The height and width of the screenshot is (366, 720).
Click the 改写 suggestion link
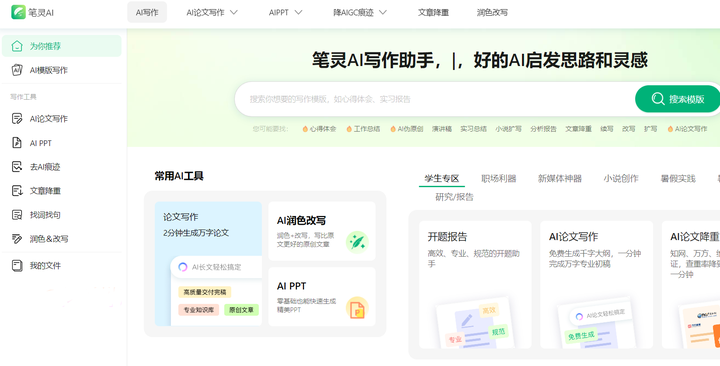pos(628,129)
